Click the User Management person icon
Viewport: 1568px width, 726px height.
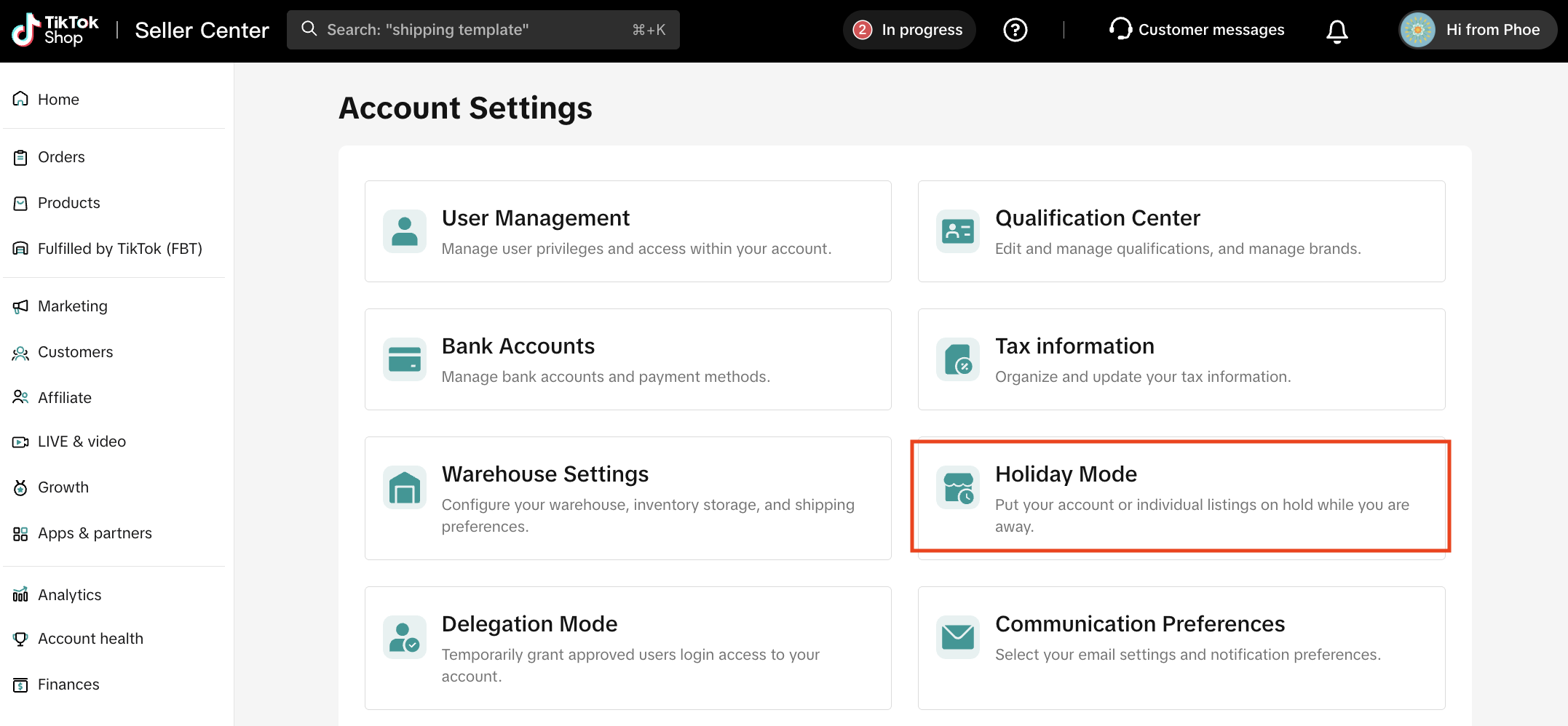point(405,231)
